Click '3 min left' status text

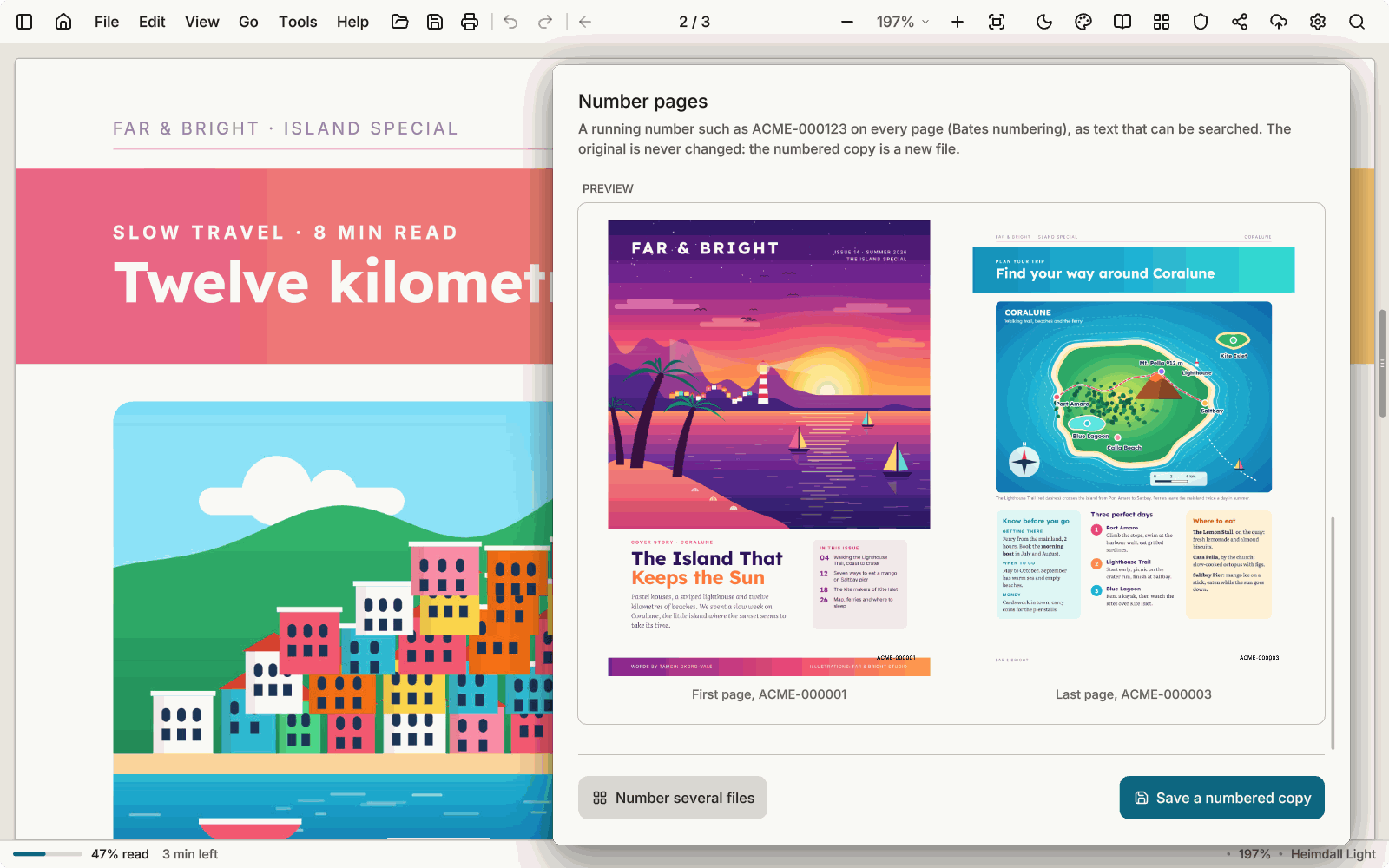pos(190,854)
